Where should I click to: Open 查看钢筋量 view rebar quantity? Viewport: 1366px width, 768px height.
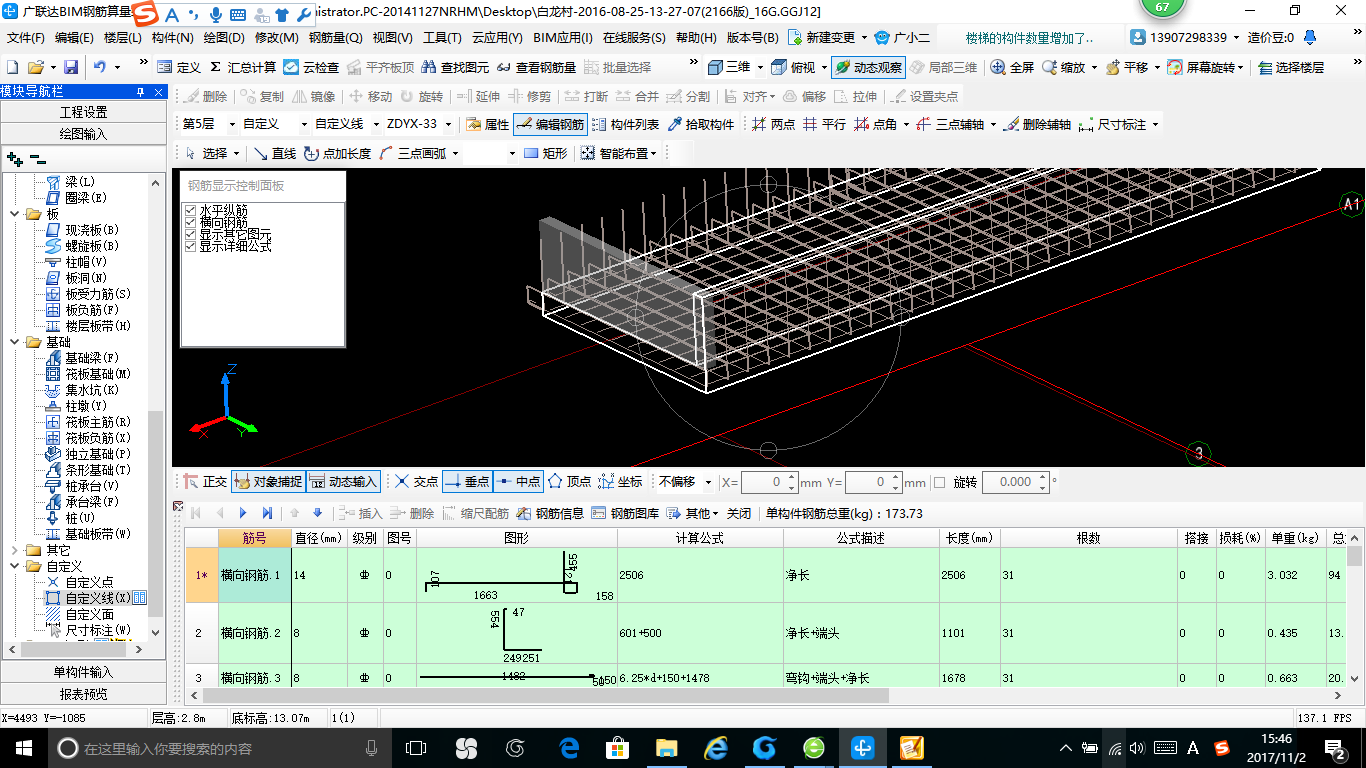(x=535, y=67)
